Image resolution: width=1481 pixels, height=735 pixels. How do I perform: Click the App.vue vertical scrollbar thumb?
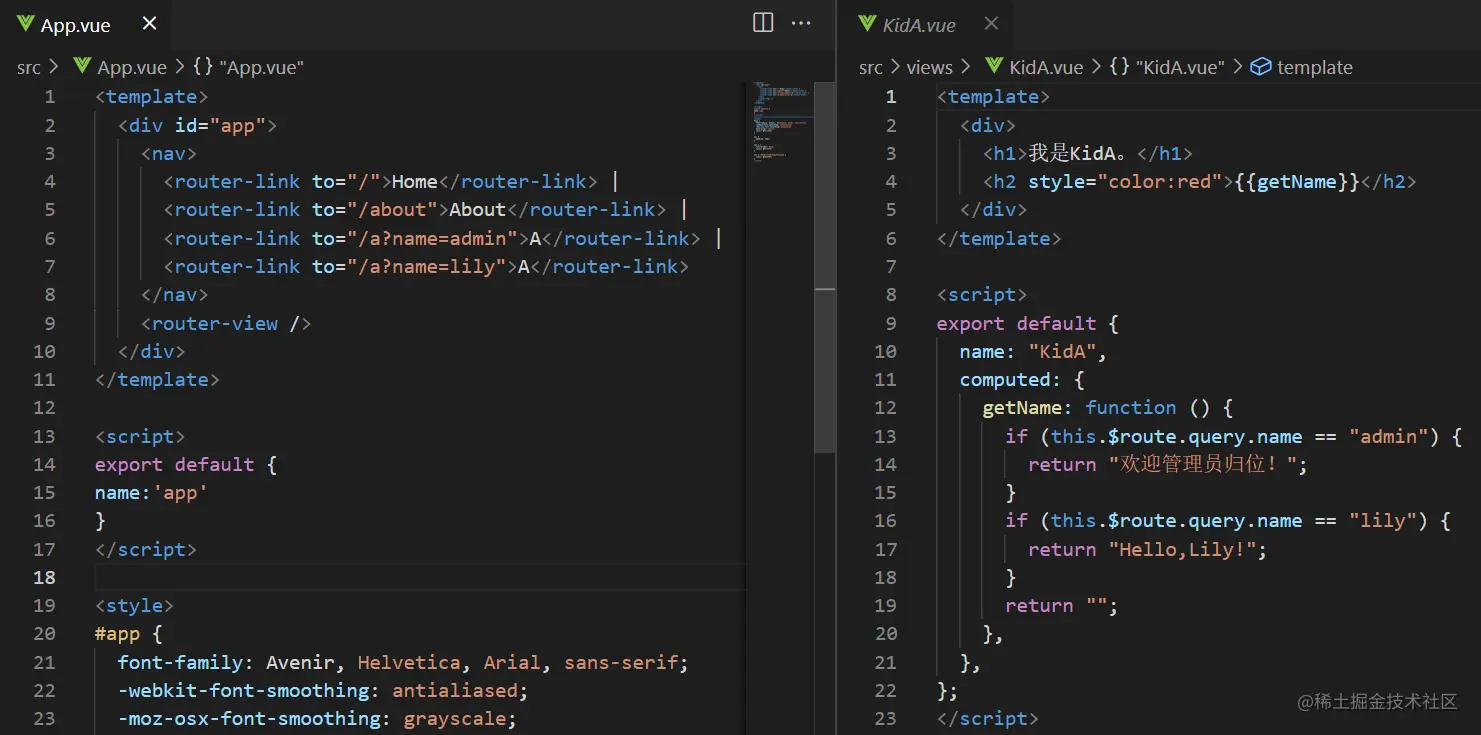click(x=825, y=267)
